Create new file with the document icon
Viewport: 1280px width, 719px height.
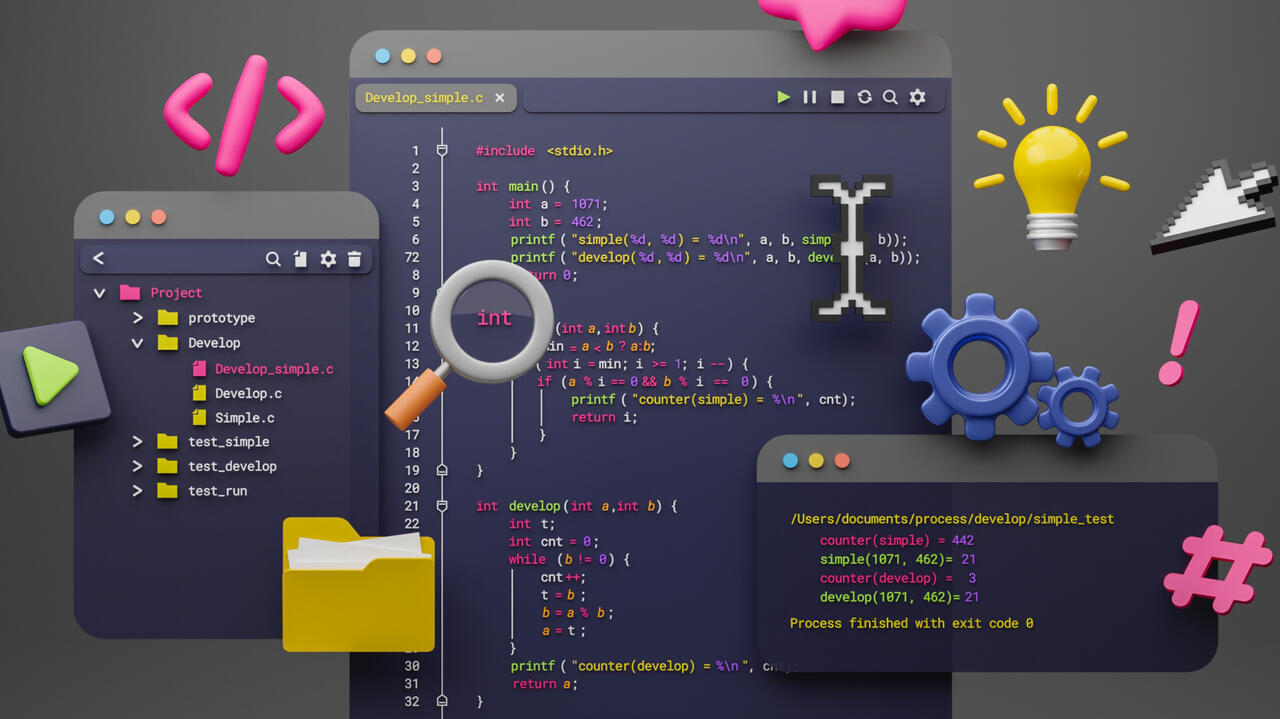[300, 259]
